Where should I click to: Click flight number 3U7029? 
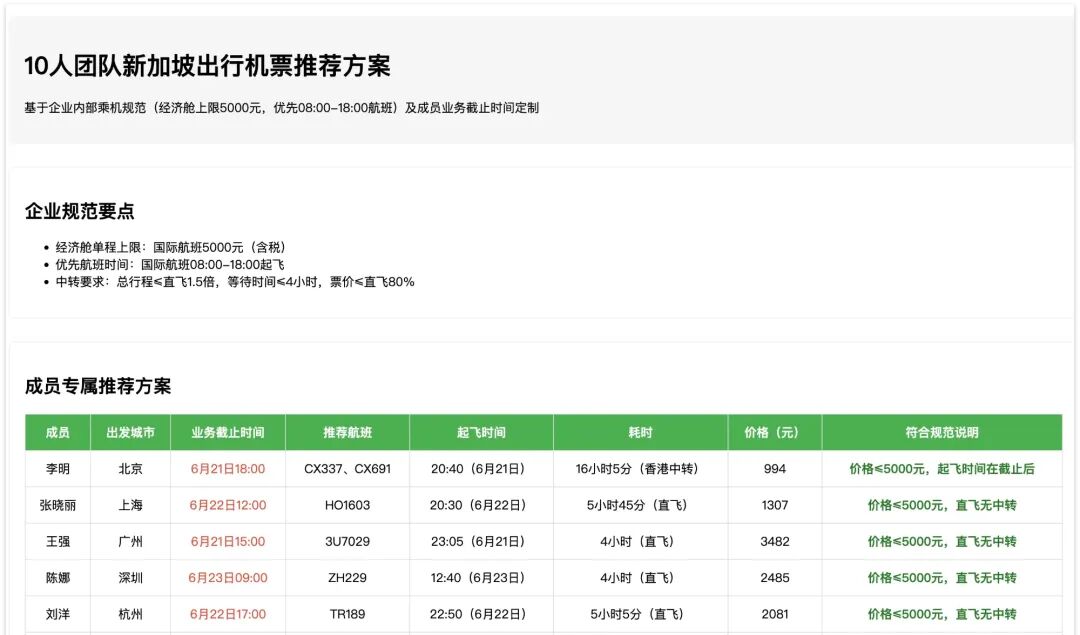(x=347, y=542)
